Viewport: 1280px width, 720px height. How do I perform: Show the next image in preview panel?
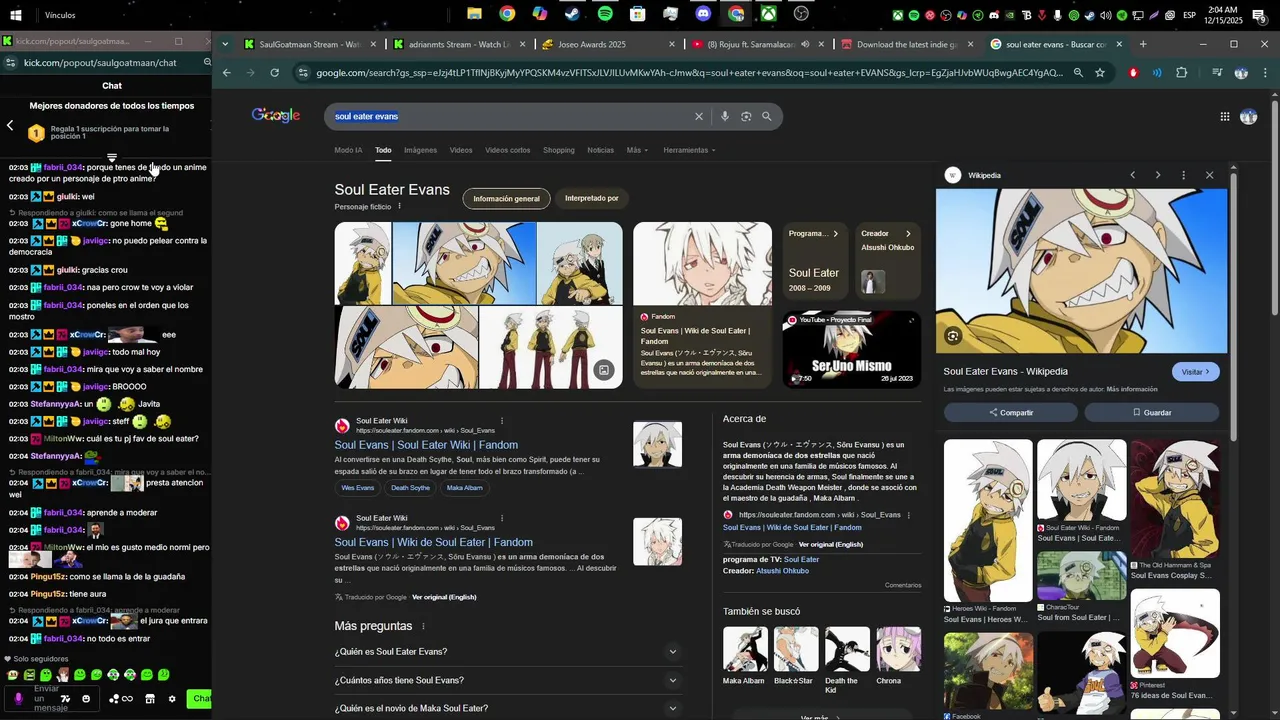pyautogui.click(x=1158, y=175)
